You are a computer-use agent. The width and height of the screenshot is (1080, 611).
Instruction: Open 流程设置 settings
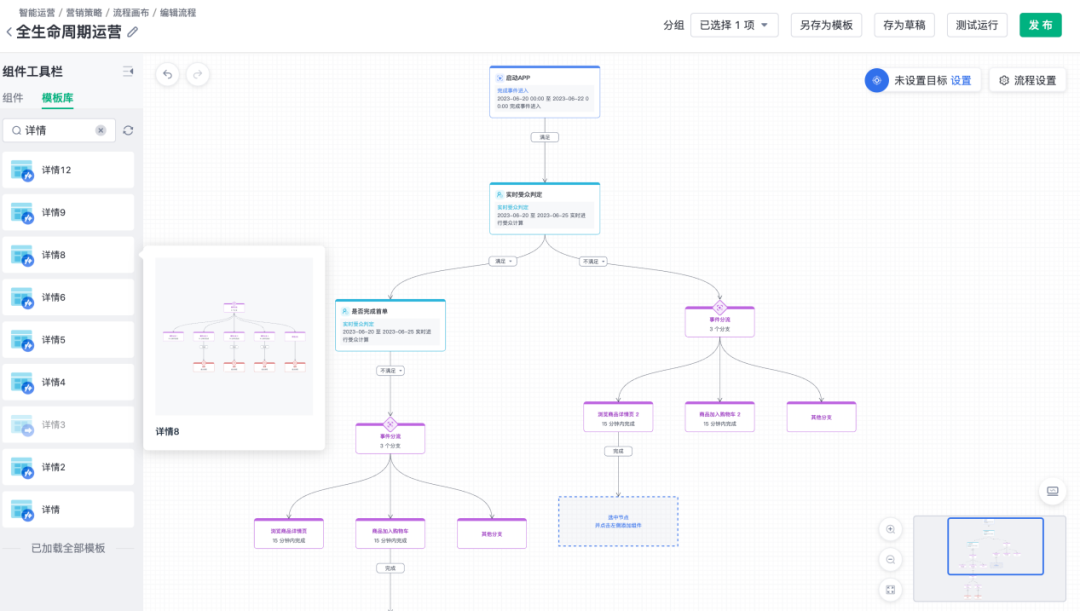(1028, 81)
